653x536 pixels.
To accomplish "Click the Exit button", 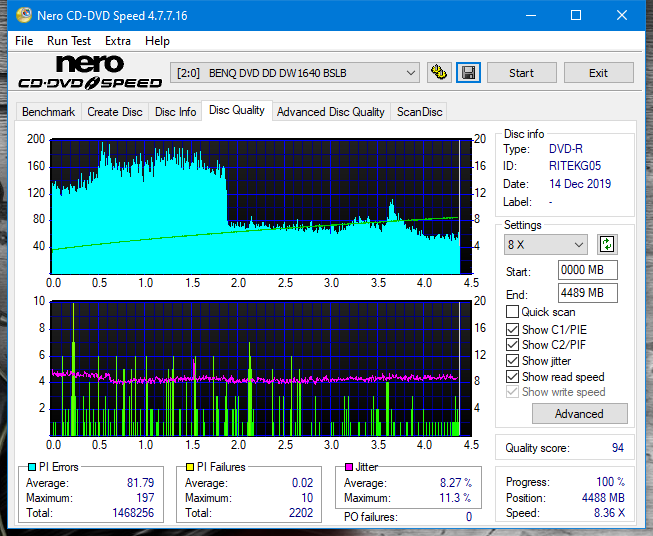I will [x=598, y=73].
